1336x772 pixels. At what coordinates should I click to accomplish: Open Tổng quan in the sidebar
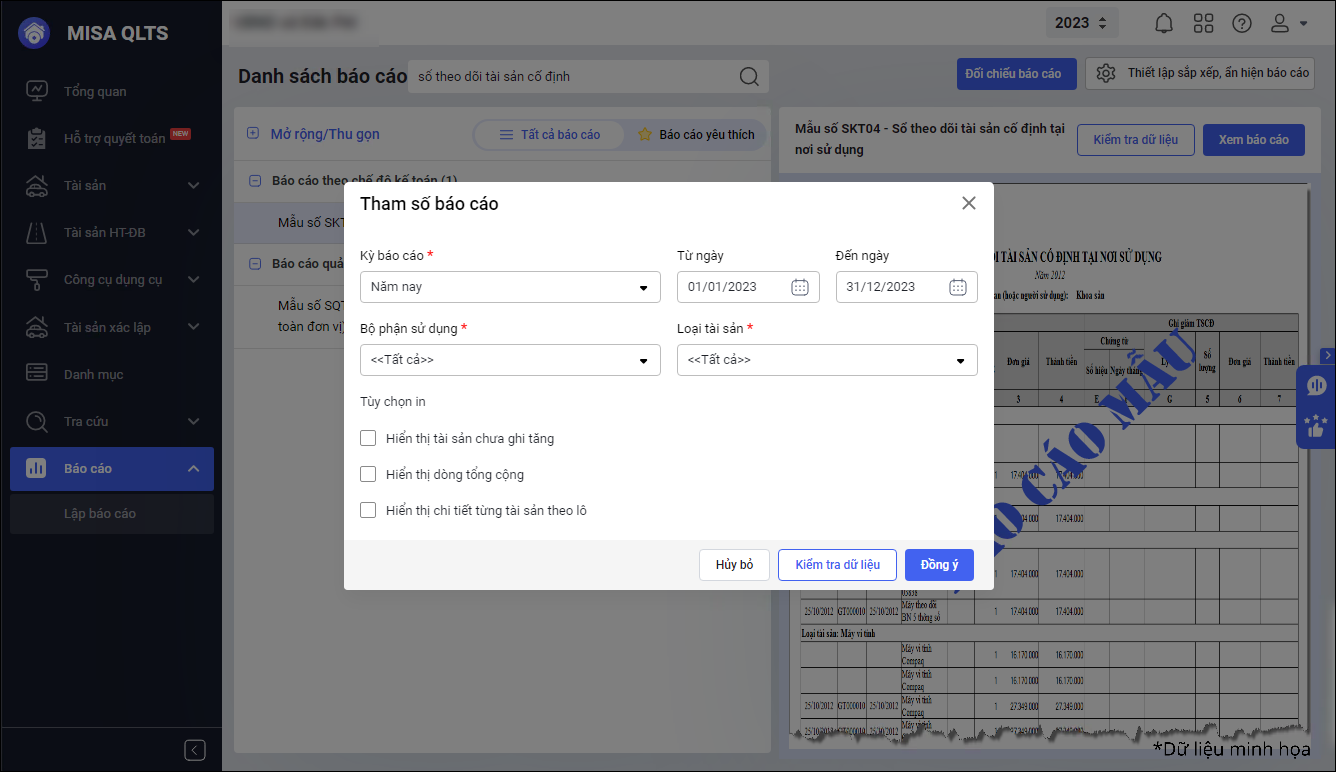pyautogui.click(x=95, y=91)
